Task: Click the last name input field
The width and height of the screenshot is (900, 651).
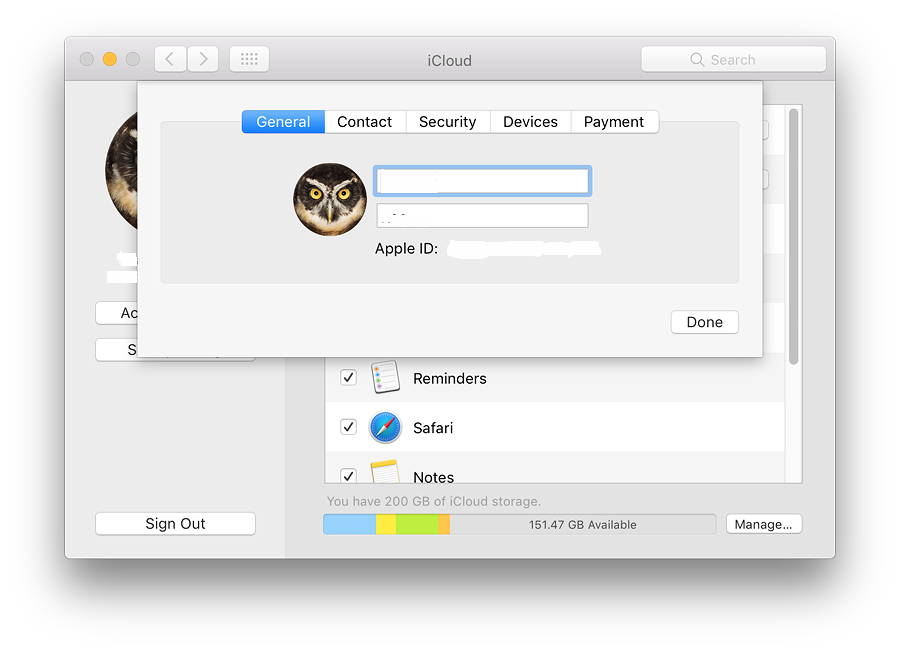Action: [x=482, y=215]
